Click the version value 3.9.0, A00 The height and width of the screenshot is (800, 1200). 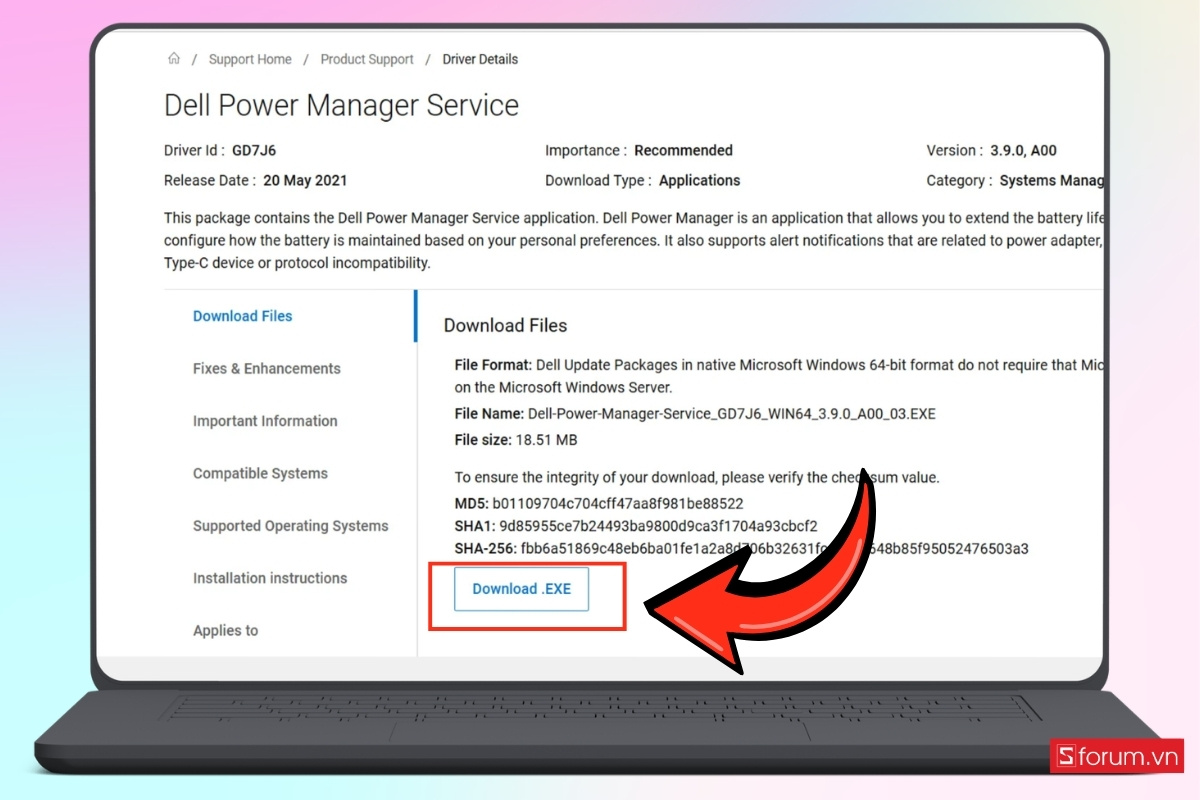click(x=1023, y=151)
